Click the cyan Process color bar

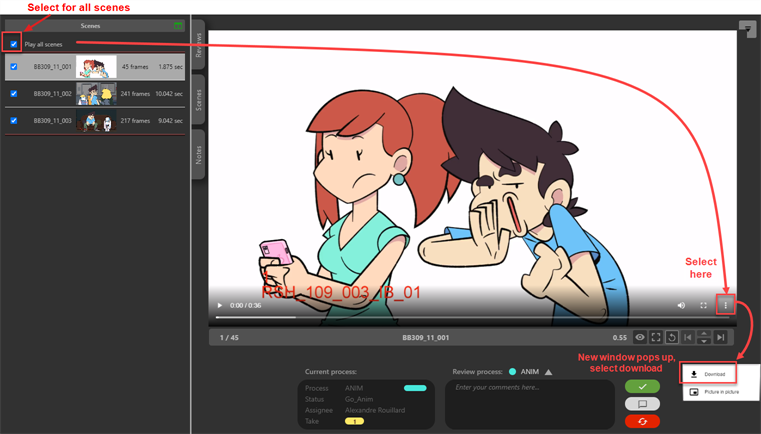415,388
